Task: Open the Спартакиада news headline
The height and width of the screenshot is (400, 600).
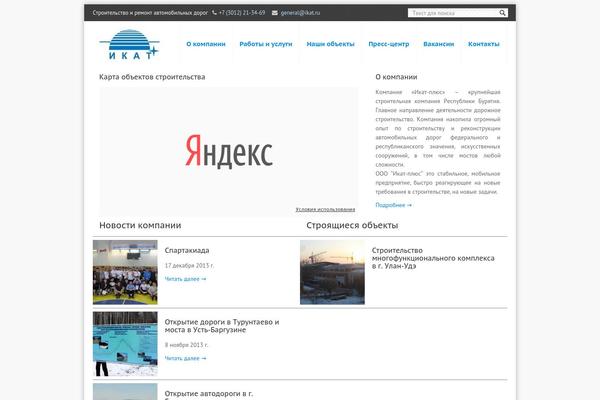Action: [x=187, y=250]
